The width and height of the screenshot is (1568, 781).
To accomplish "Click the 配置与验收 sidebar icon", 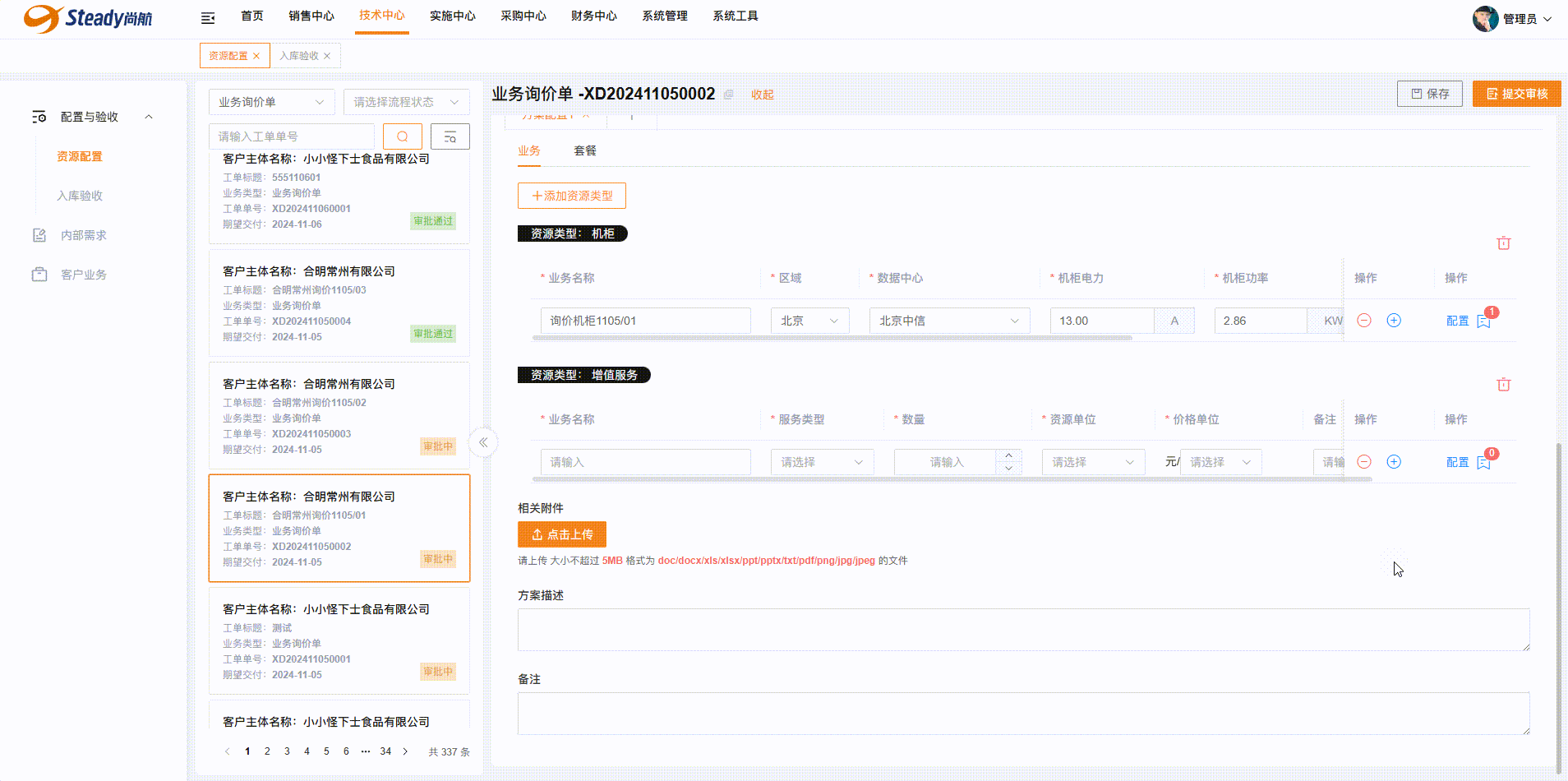I will (39, 117).
